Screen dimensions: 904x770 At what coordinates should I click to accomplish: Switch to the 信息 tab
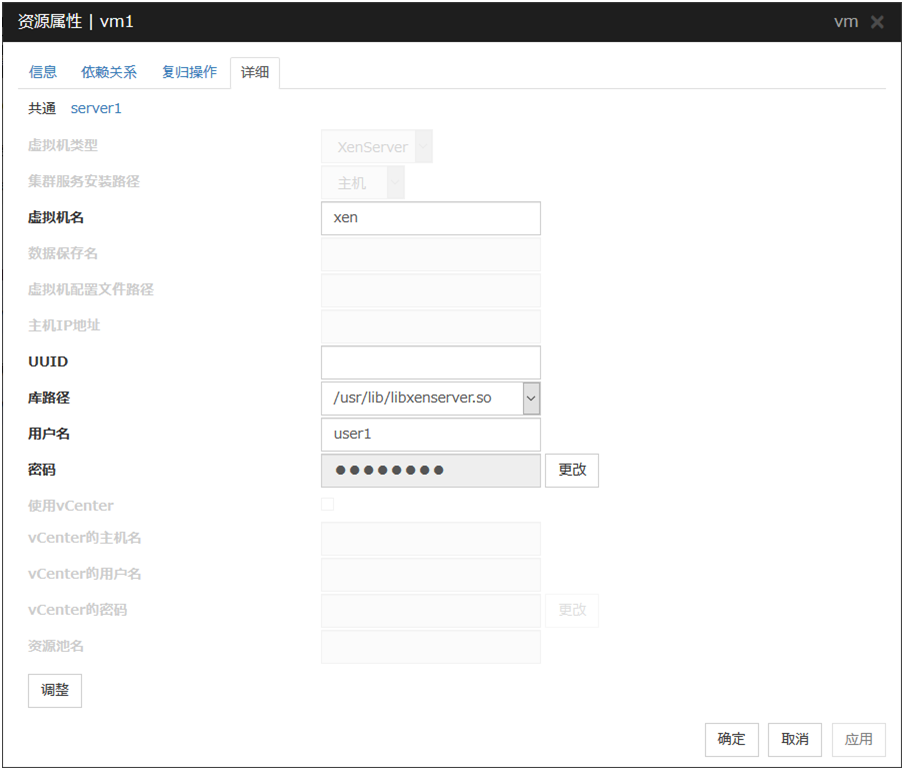[x=43, y=72]
